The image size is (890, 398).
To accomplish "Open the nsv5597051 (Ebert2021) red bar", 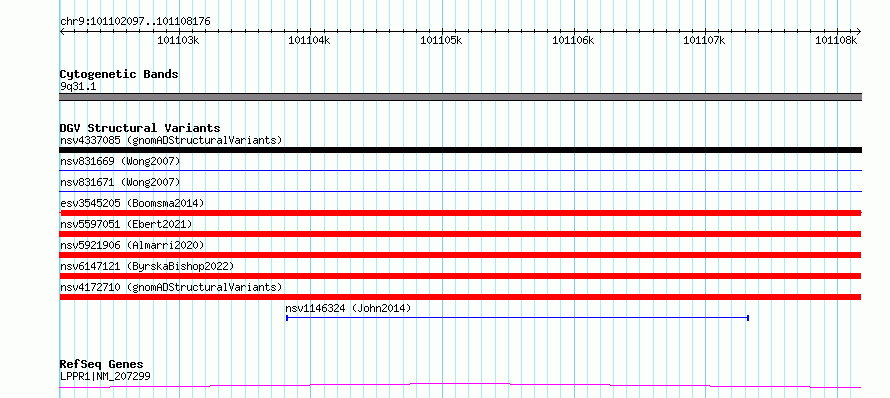I will coord(460,234).
